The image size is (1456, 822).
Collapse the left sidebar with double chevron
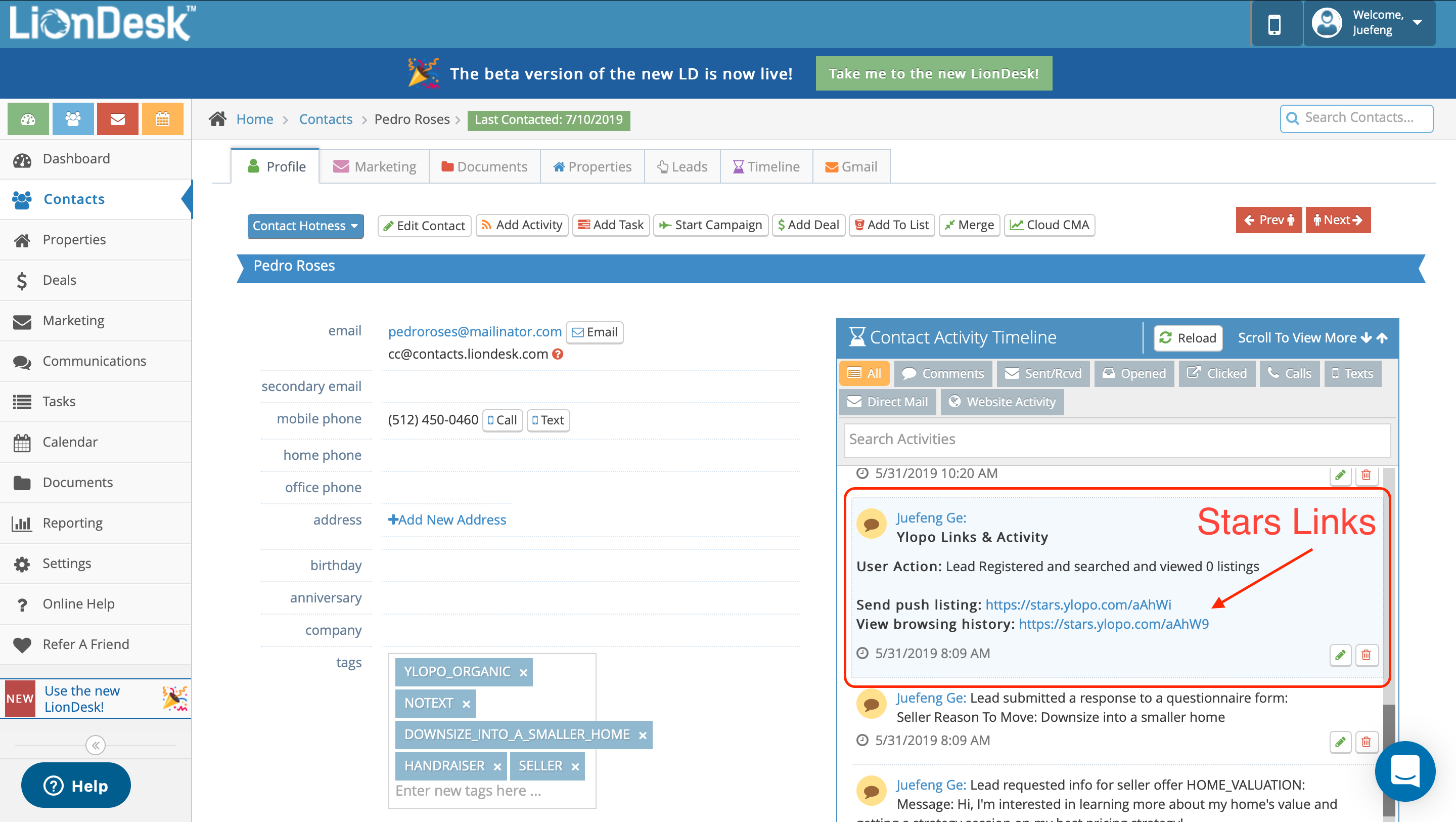(x=96, y=745)
